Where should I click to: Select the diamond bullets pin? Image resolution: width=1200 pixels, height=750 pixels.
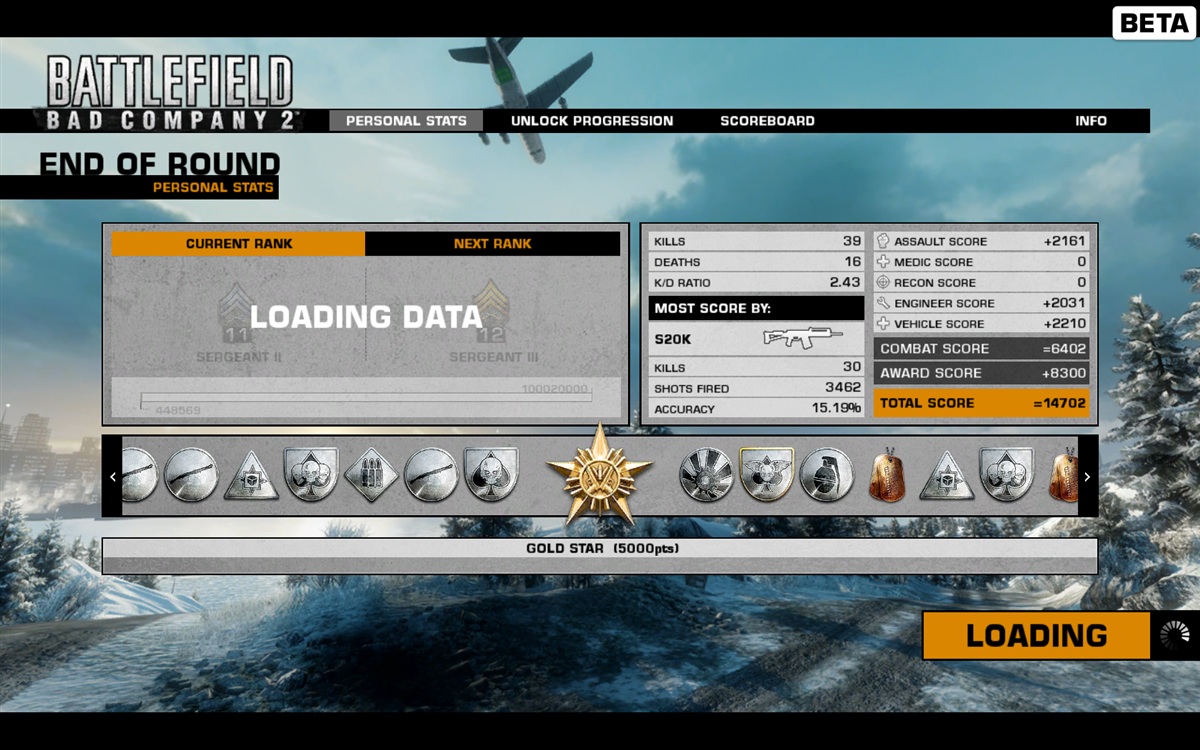371,475
